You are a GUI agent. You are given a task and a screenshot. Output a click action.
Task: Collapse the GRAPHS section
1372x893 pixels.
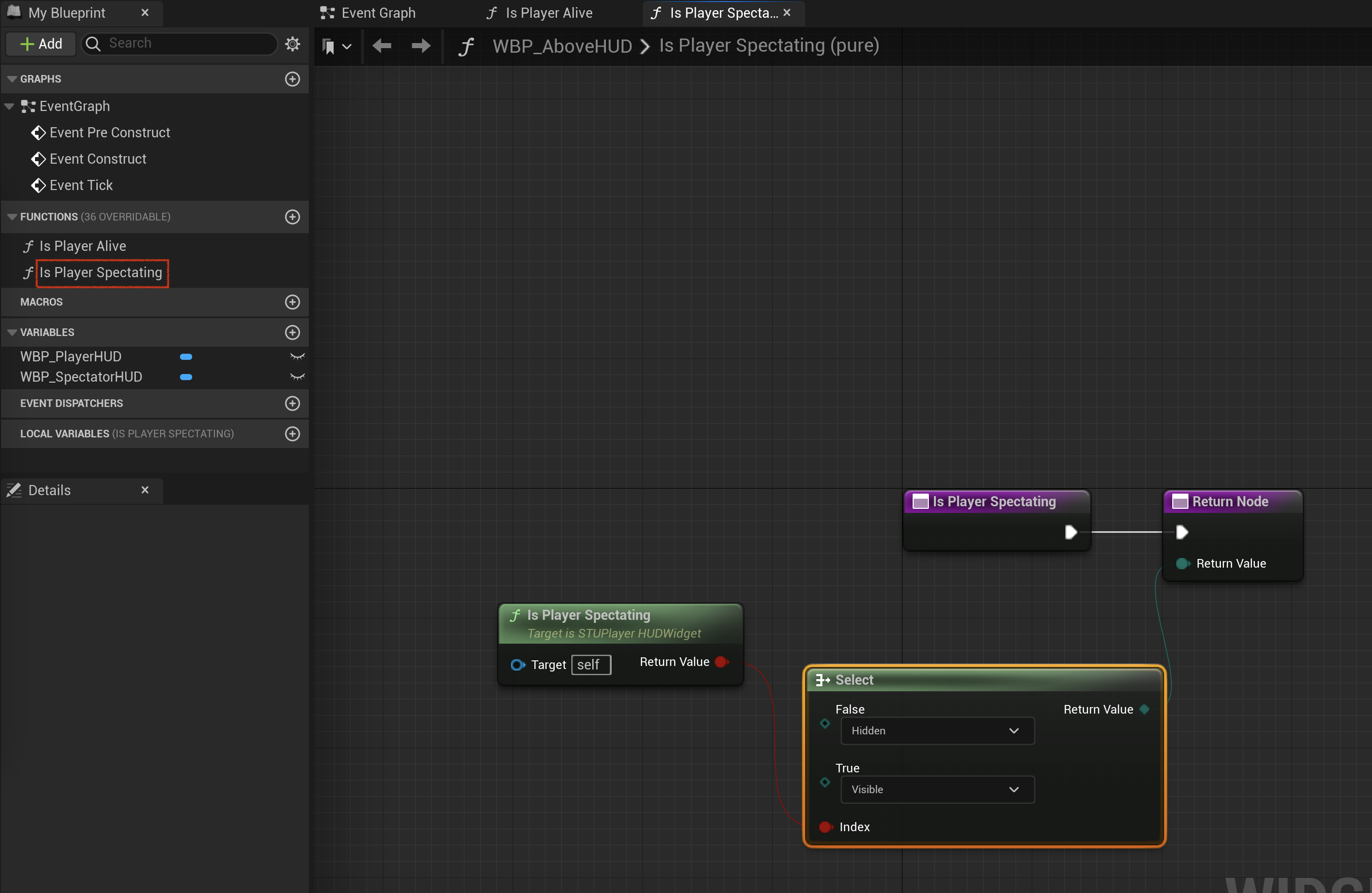[12, 79]
